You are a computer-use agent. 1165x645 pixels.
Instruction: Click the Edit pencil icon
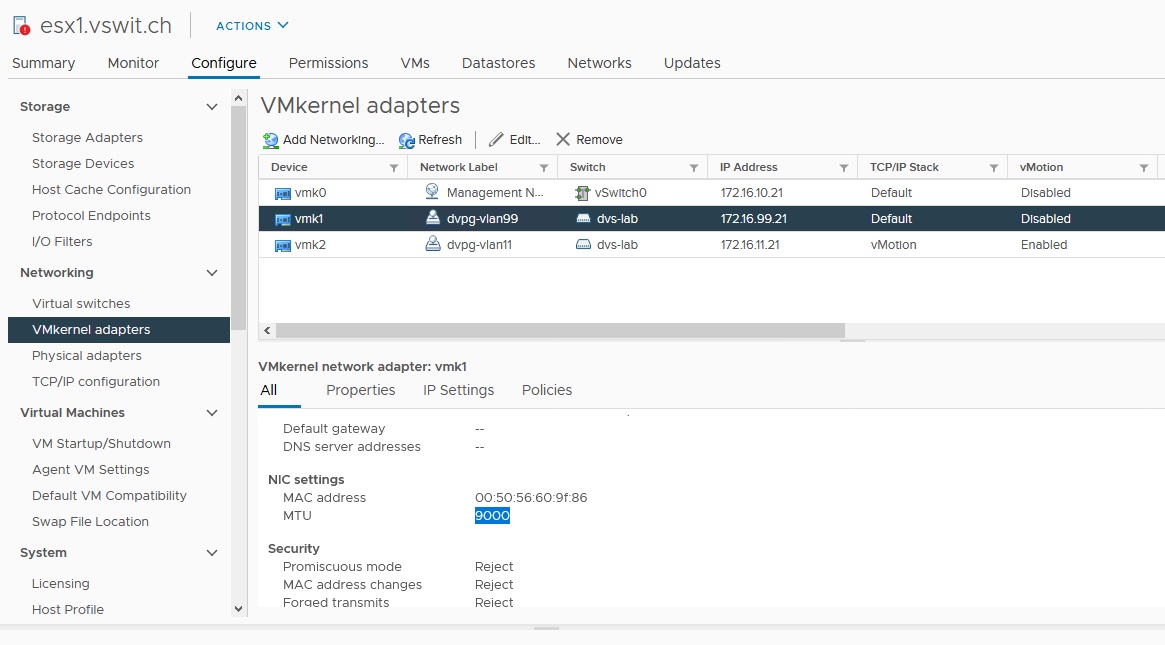[x=496, y=140]
